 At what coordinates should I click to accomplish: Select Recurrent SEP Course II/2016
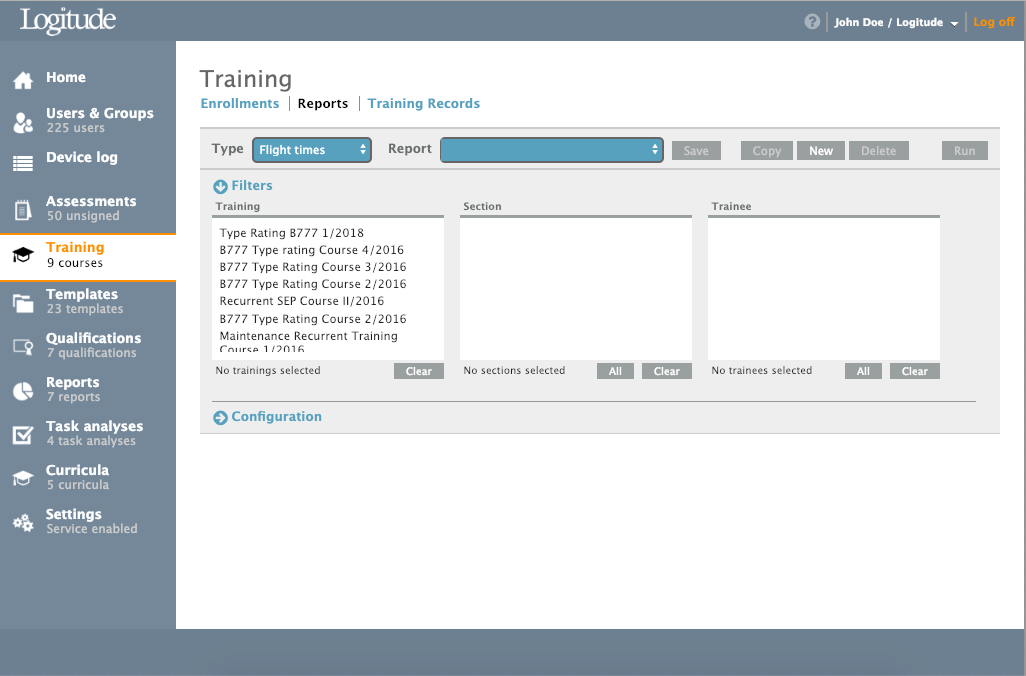pyautogui.click(x=302, y=301)
